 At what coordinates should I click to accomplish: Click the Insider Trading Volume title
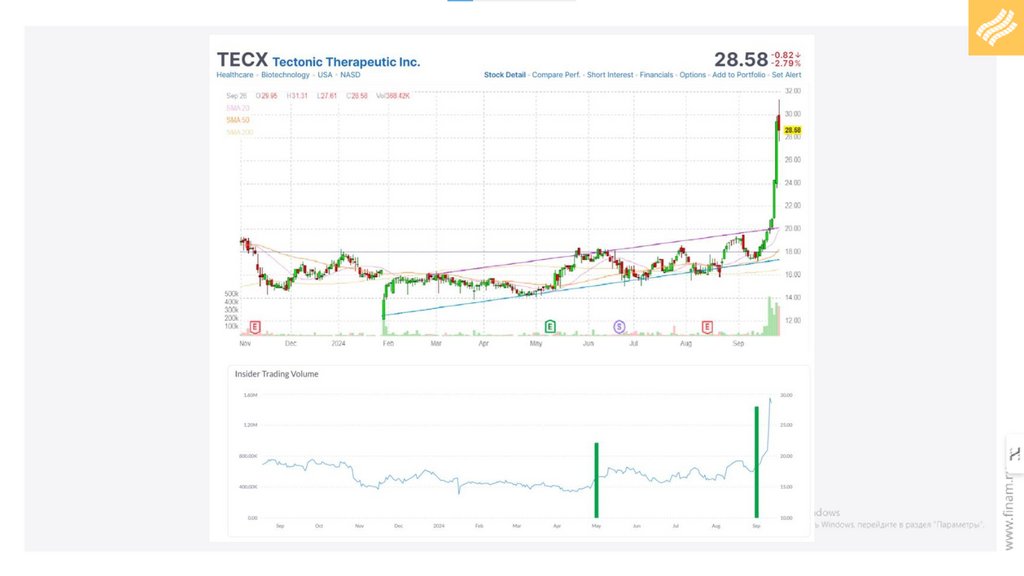pos(277,374)
